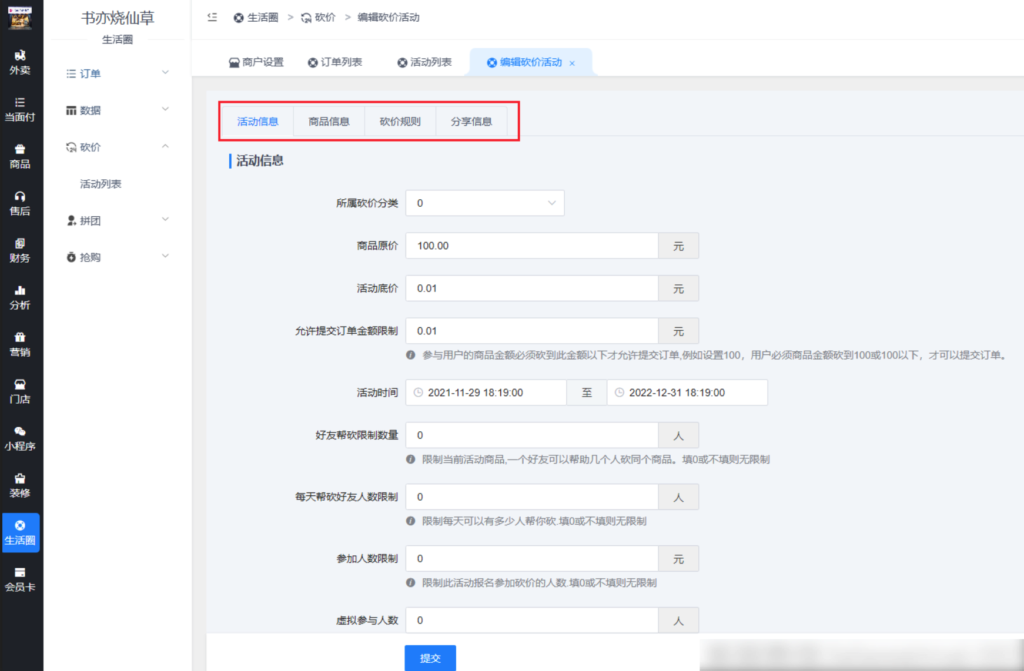Click the 活动结束时间 date field
1024x671 pixels.
click(685, 392)
